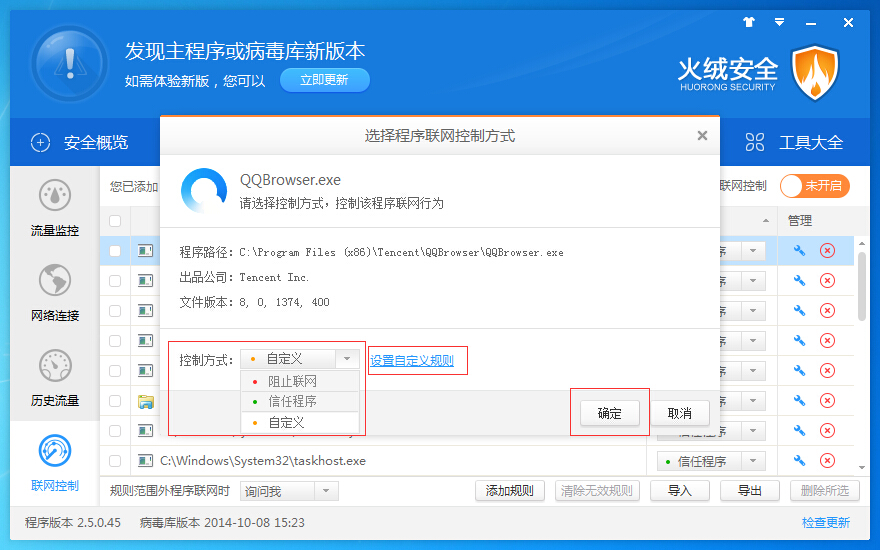880x550 pixels.
Task: Click the program icon beside taskhost.exe
Action: 145,461
